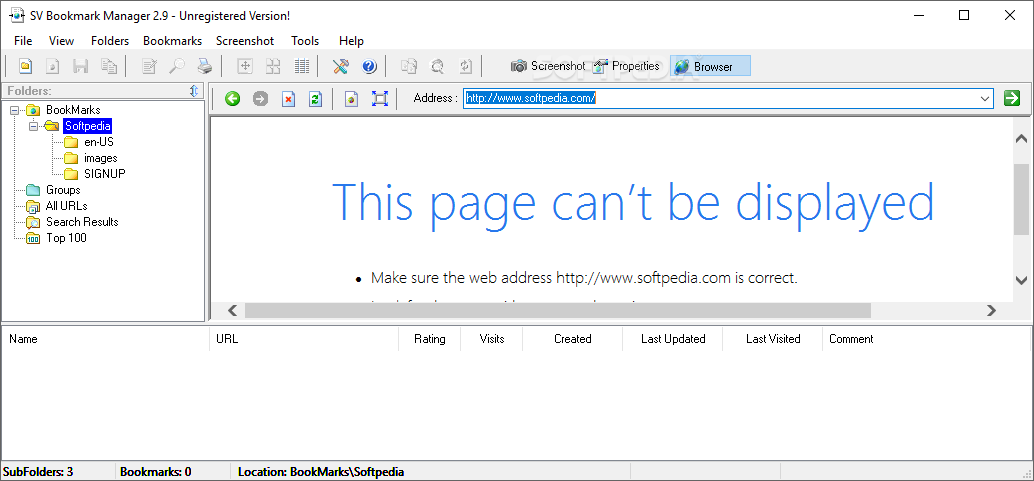Click browser horizontal scrollbar right arrow

991,310
